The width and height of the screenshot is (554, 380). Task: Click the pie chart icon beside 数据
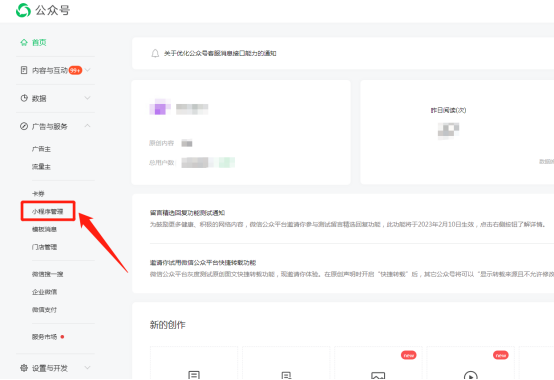24,98
